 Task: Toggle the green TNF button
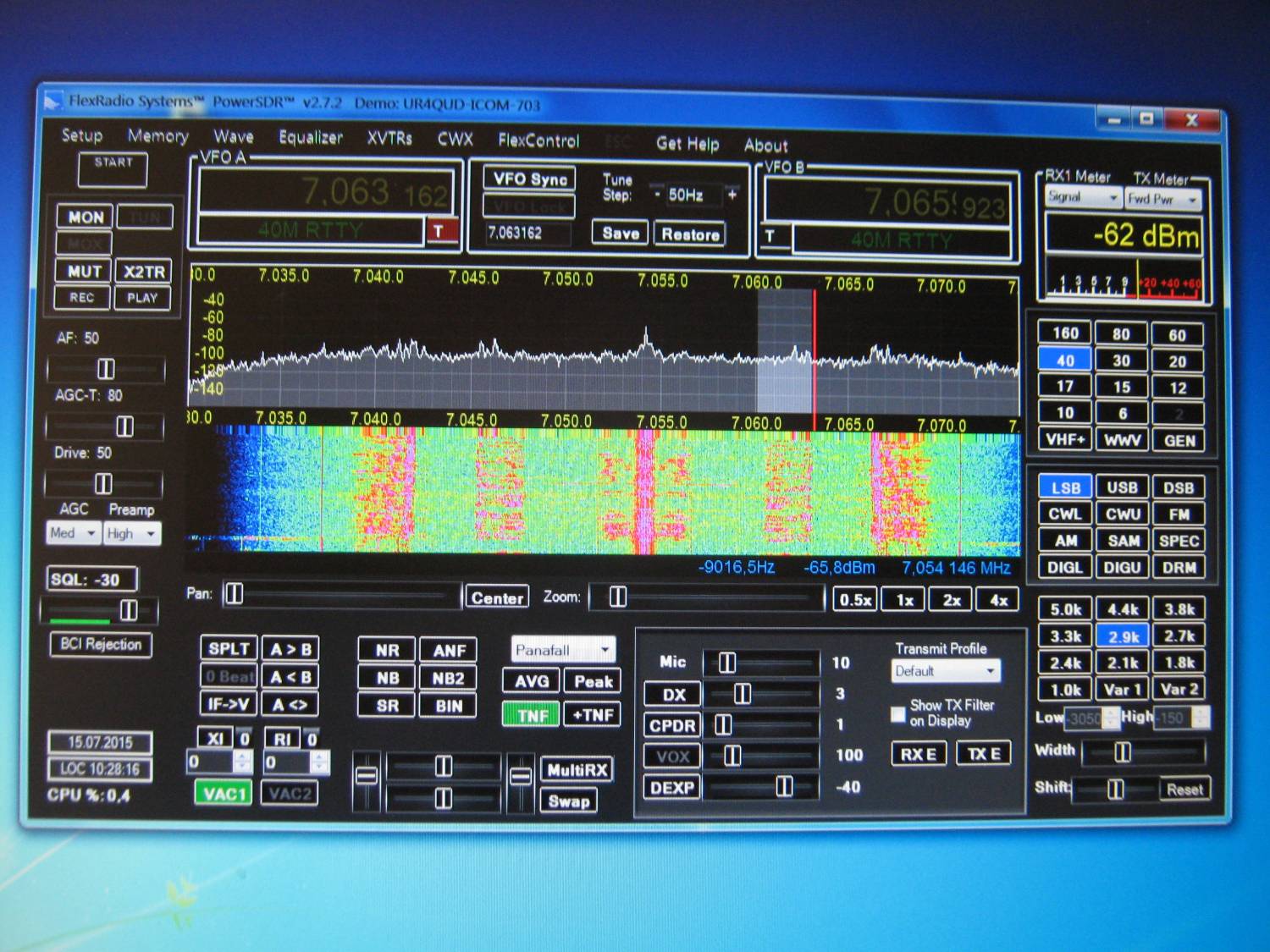[x=532, y=715]
